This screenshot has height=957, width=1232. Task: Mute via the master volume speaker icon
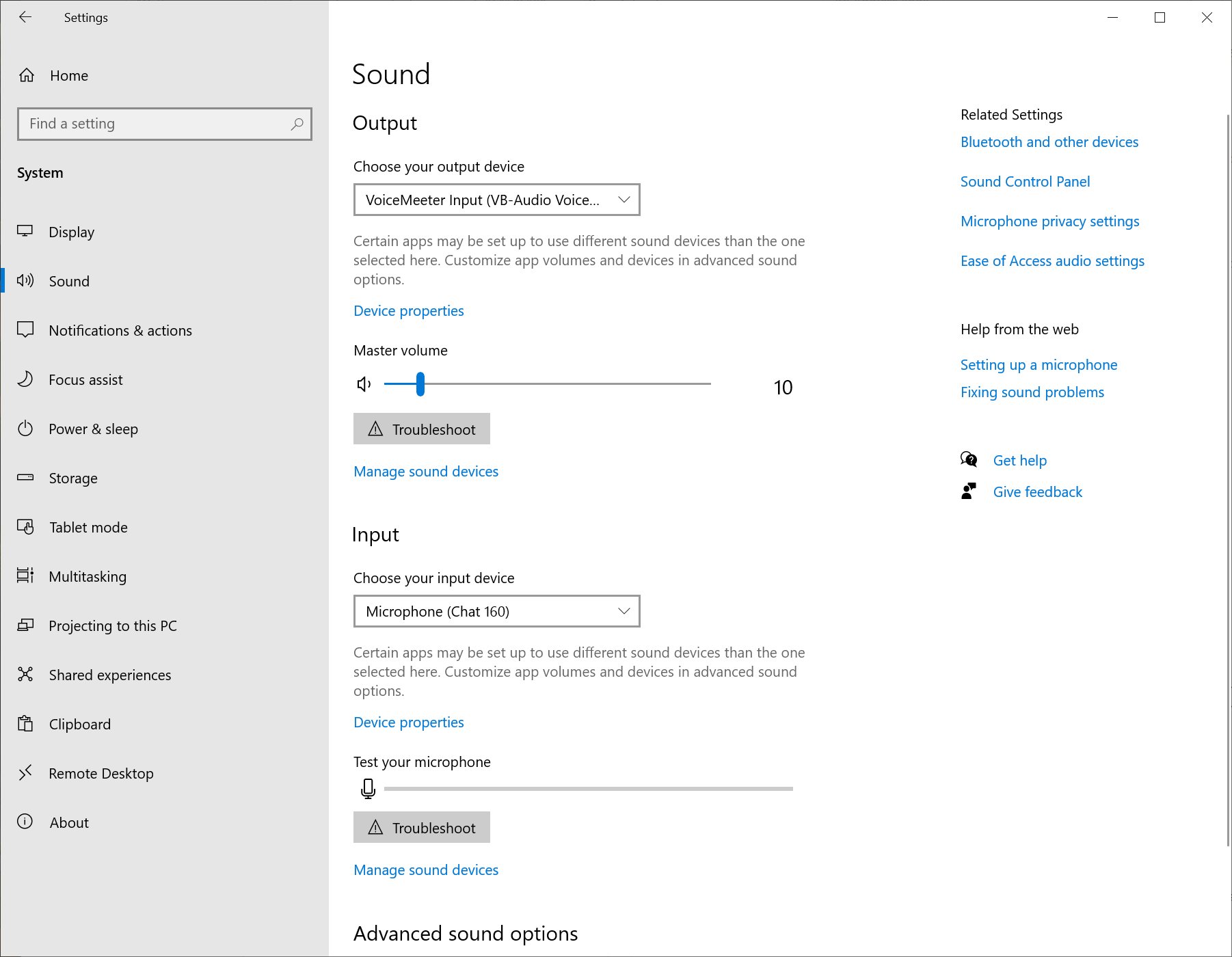364,384
